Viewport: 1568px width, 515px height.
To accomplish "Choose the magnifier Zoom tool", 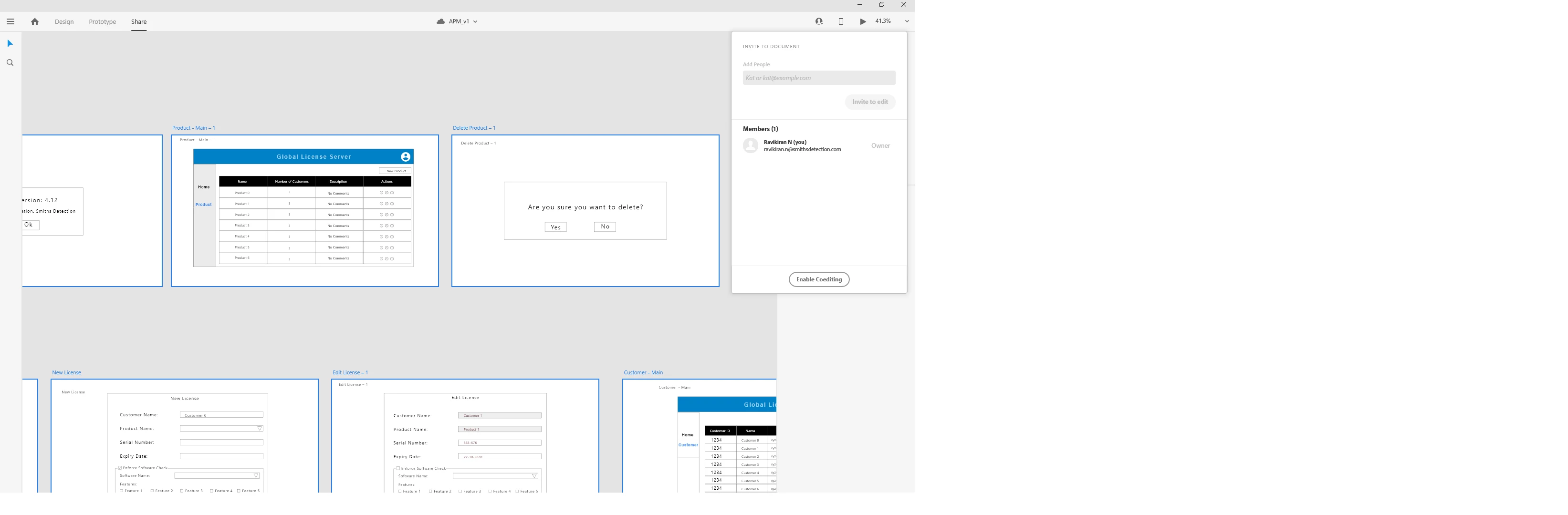I will click(10, 62).
